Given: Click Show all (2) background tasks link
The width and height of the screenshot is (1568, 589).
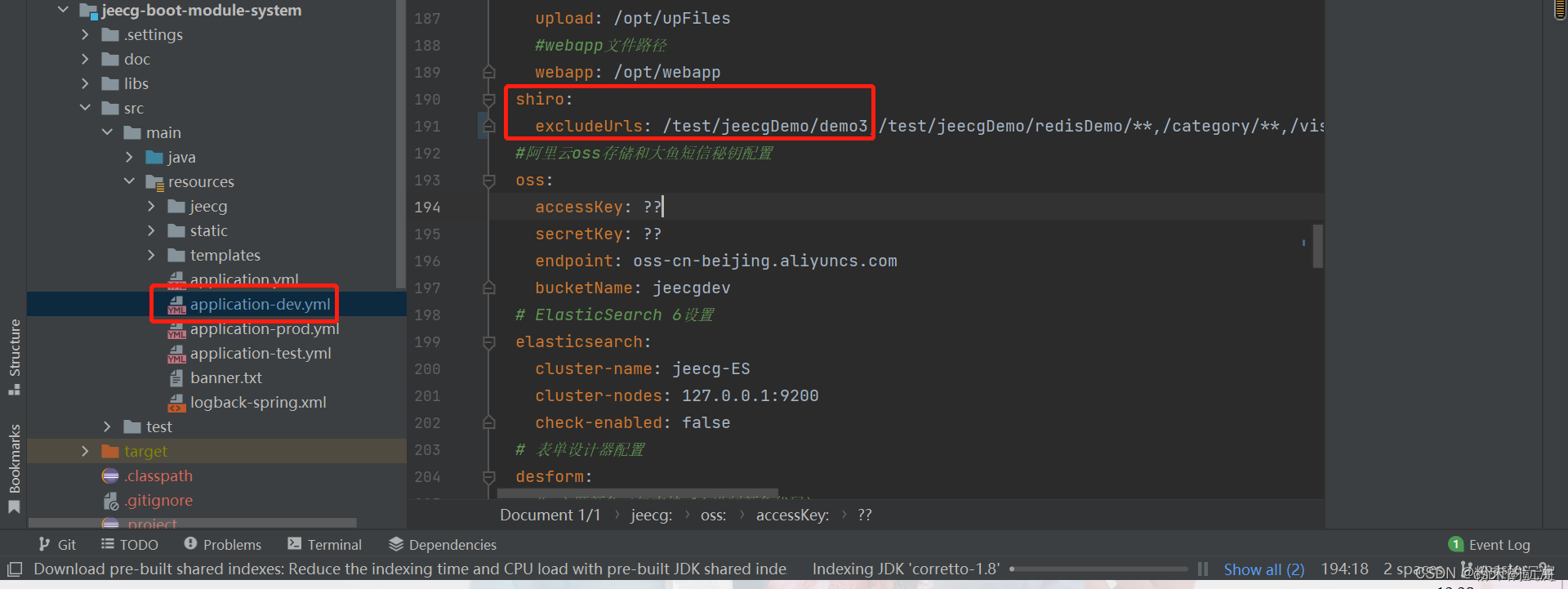Looking at the screenshot, I should coord(1263,569).
